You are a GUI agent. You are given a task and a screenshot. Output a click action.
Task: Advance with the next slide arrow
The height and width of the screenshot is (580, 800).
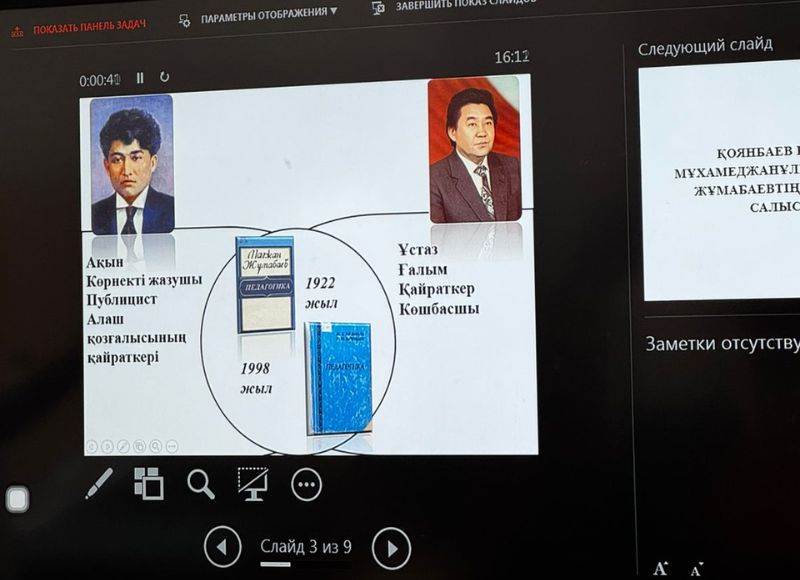pos(391,548)
